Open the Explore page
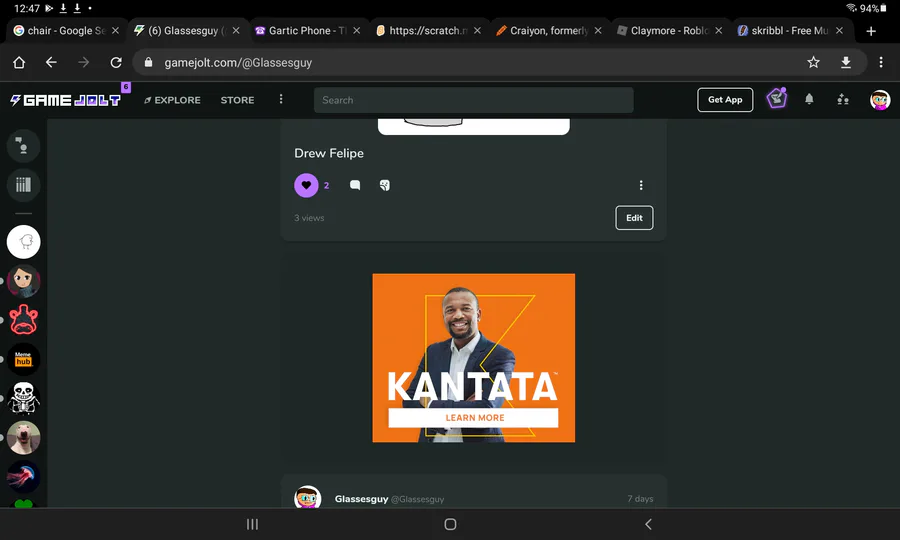 (x=172, y=100)
